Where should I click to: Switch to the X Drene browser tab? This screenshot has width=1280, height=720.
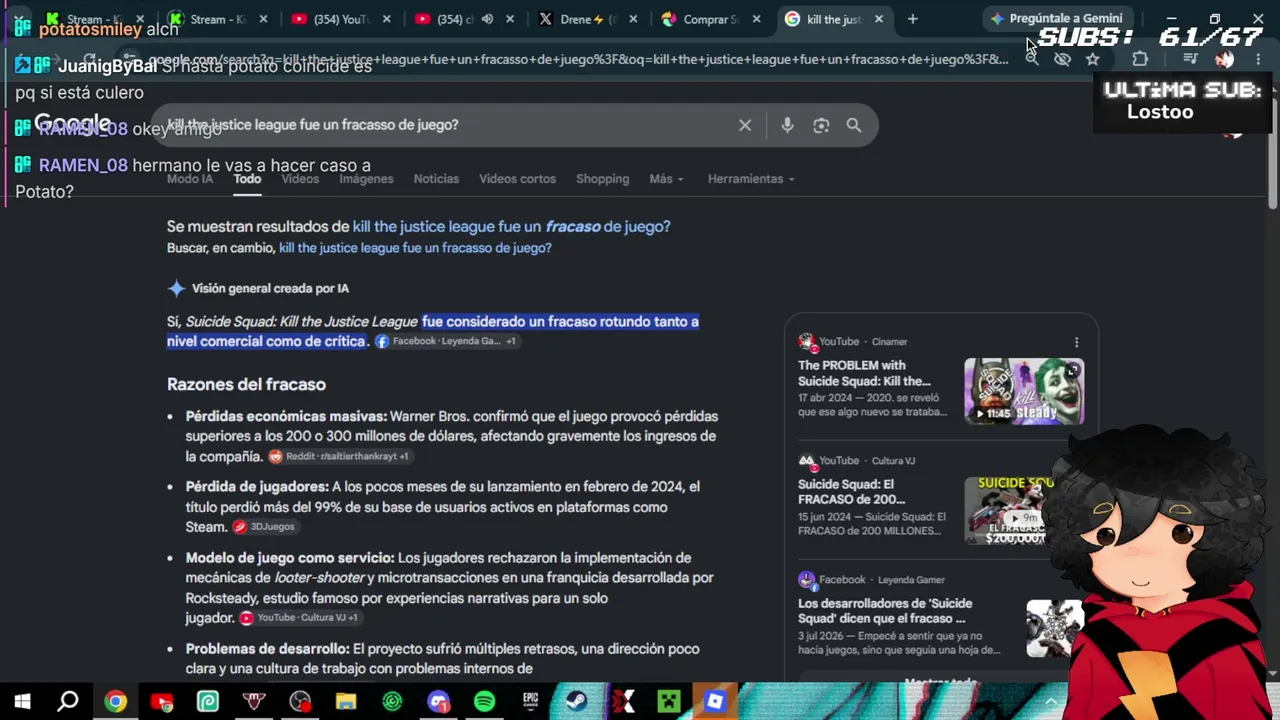(588, 19)
